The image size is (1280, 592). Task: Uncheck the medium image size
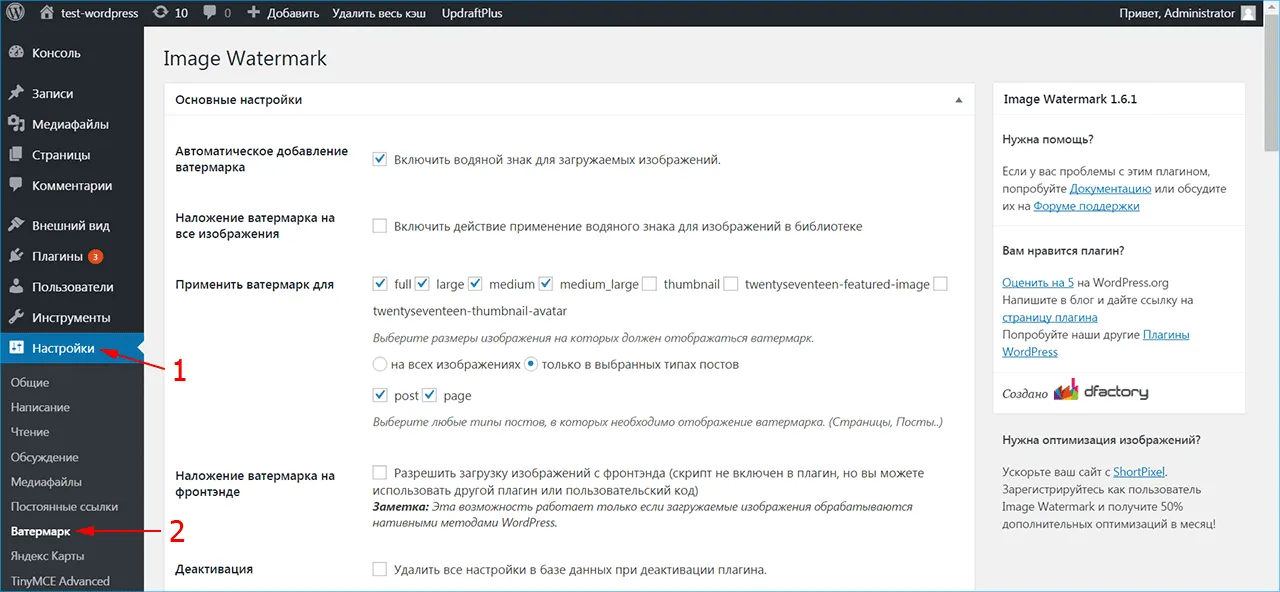pos(475,284)
